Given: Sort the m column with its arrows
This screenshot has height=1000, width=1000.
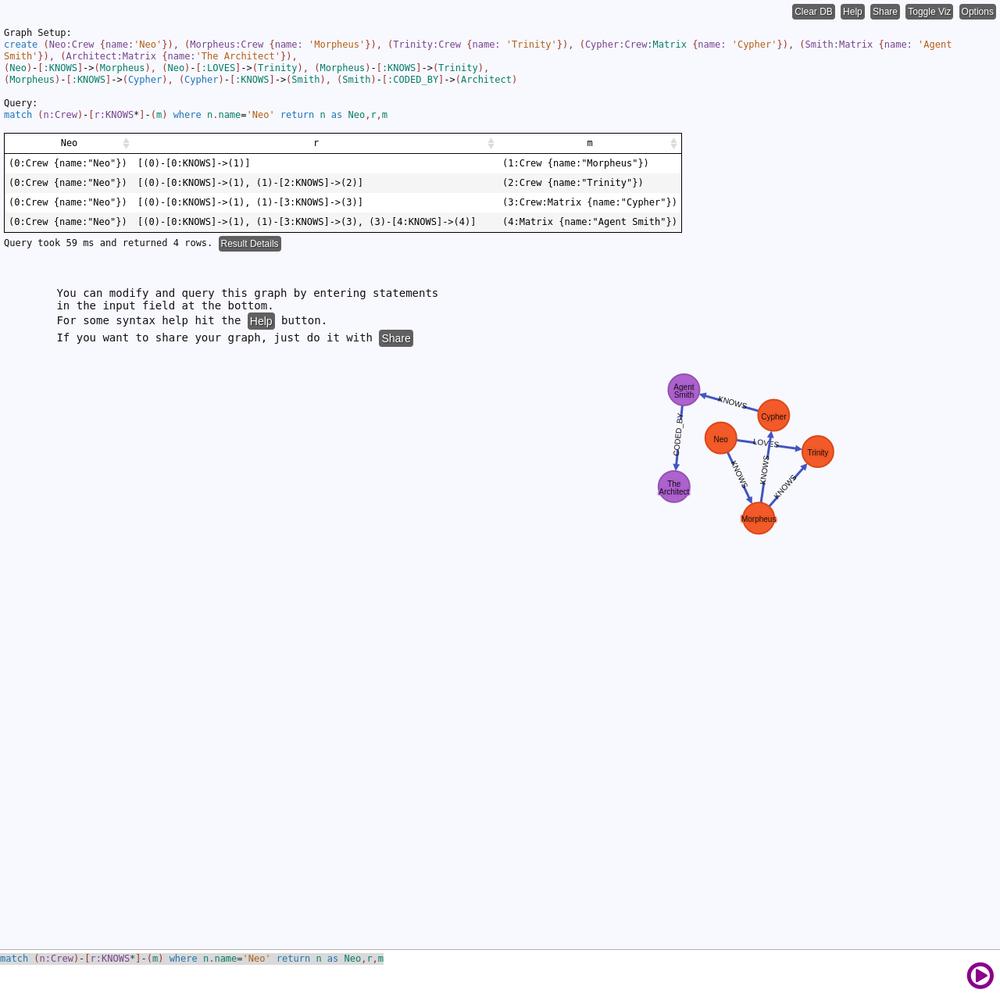Looking at the screenshot, I should click(673, 143).
